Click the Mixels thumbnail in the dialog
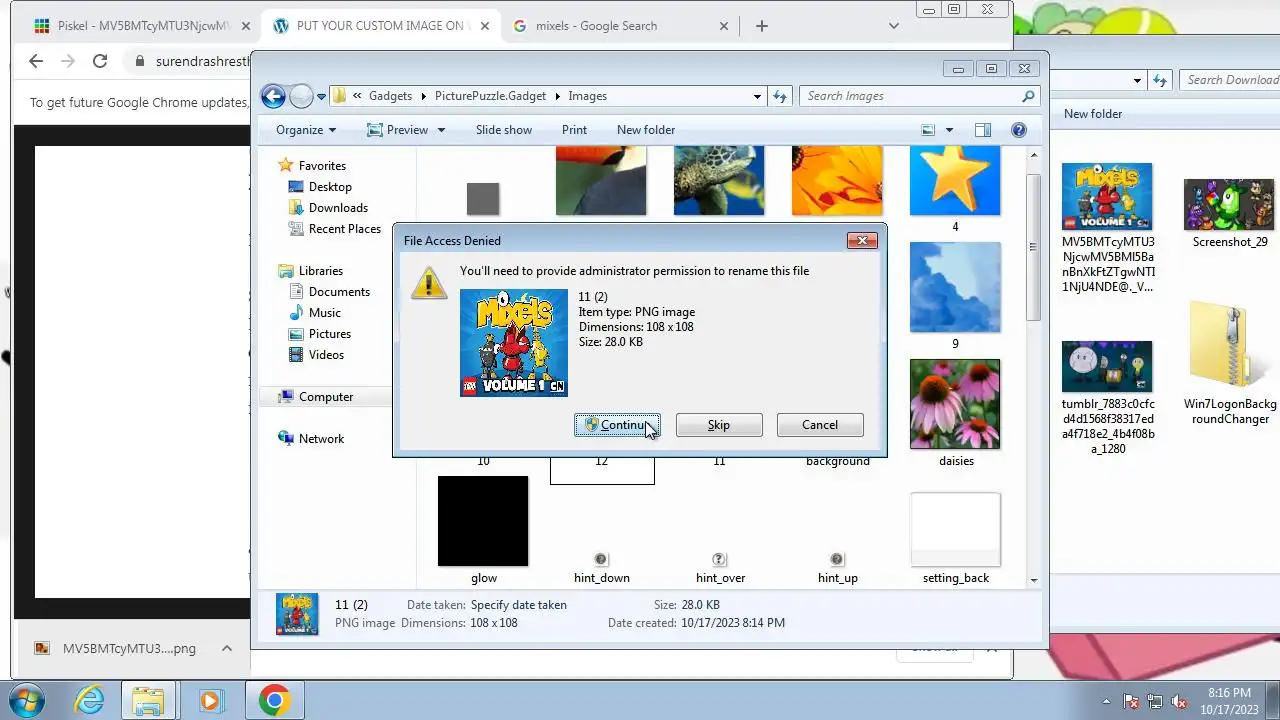Screen dimensions: 1280x720 coord(514,343)
